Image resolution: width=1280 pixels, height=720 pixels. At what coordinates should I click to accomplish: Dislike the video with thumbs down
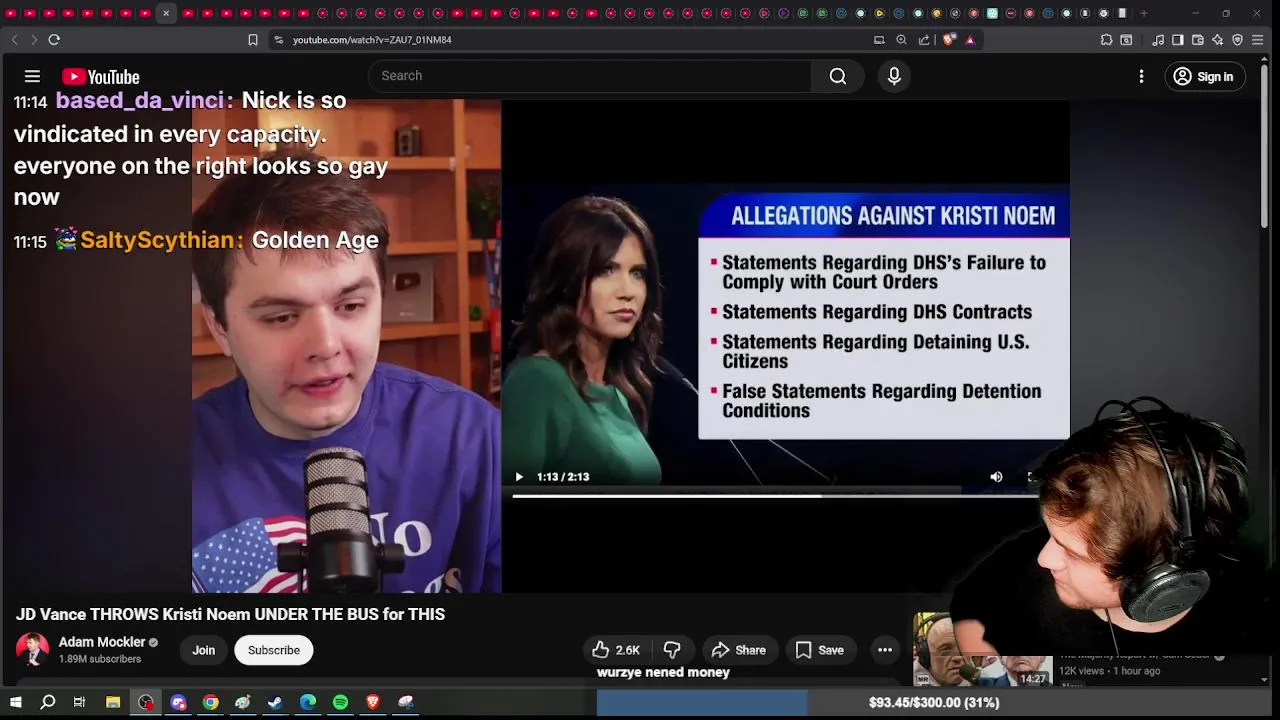pyautogui.click(x=672, y=650)
